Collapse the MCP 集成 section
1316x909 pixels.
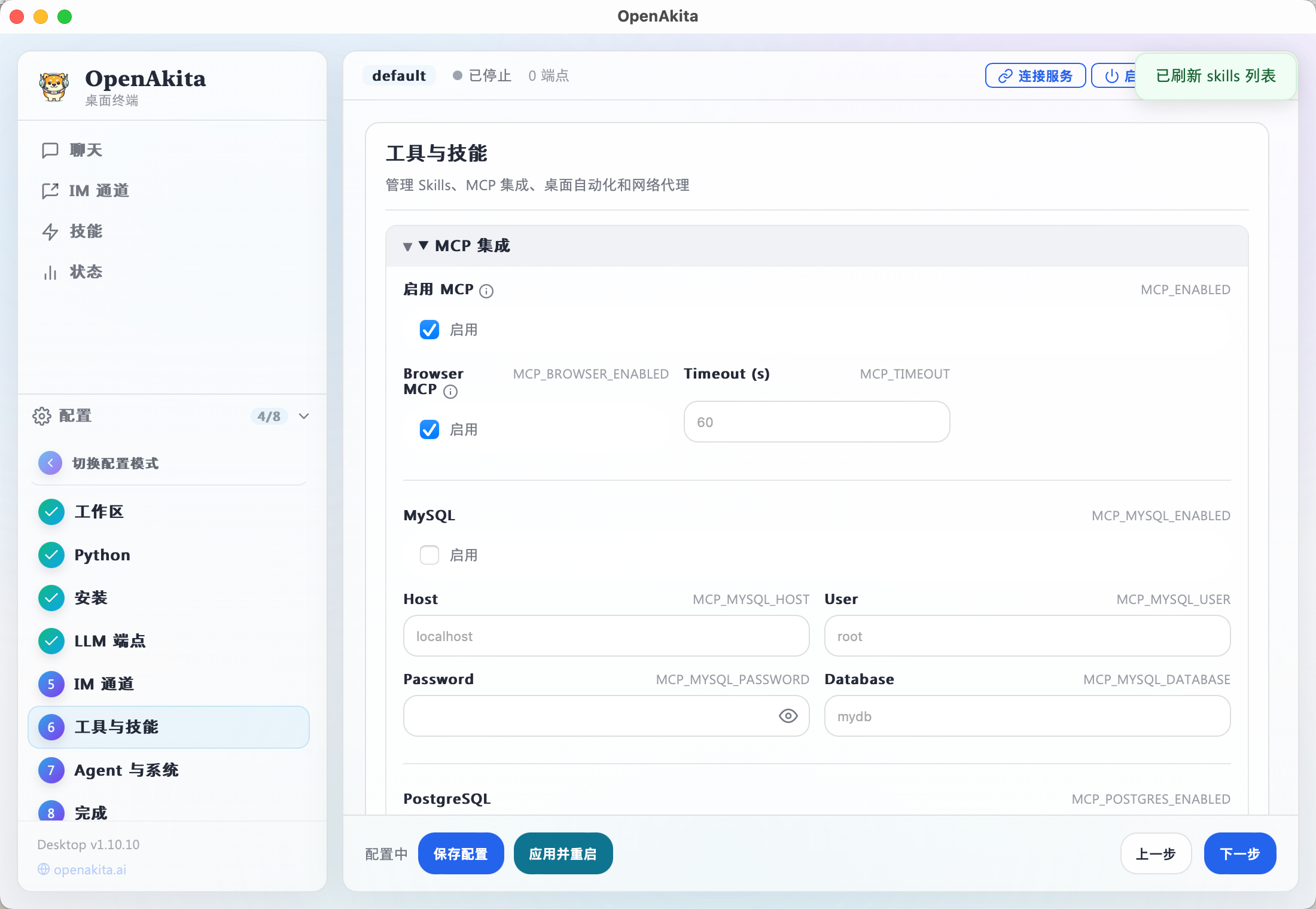[407, 246]
